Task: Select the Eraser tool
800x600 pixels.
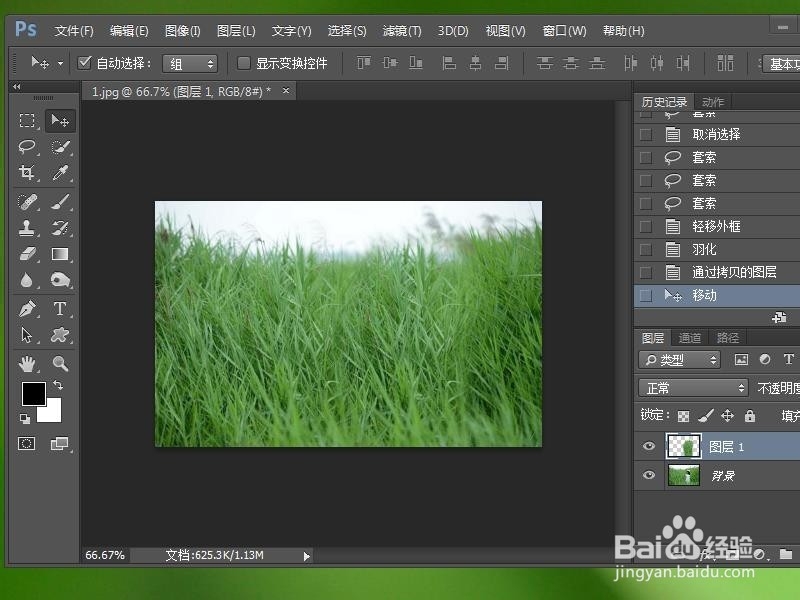Action: click(x=27, y=254)
